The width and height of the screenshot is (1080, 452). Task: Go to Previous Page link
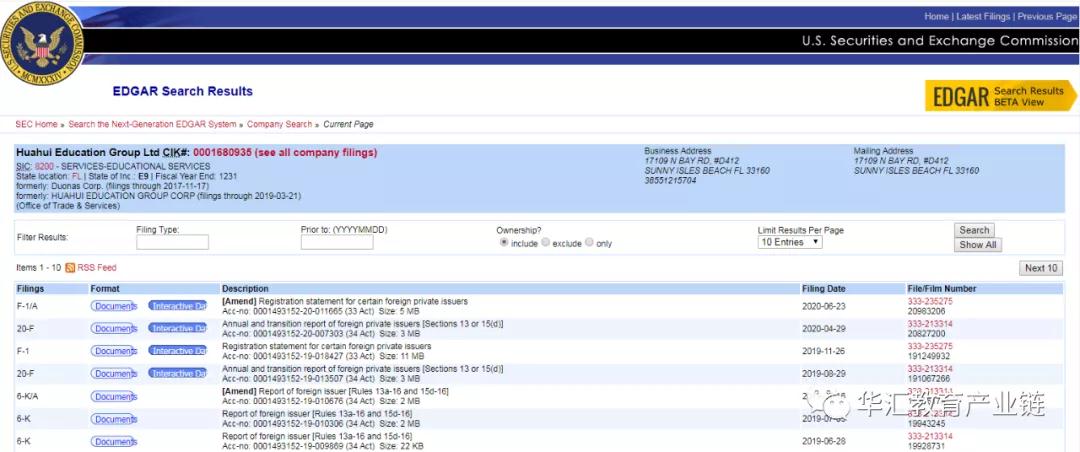(1046, 17)
